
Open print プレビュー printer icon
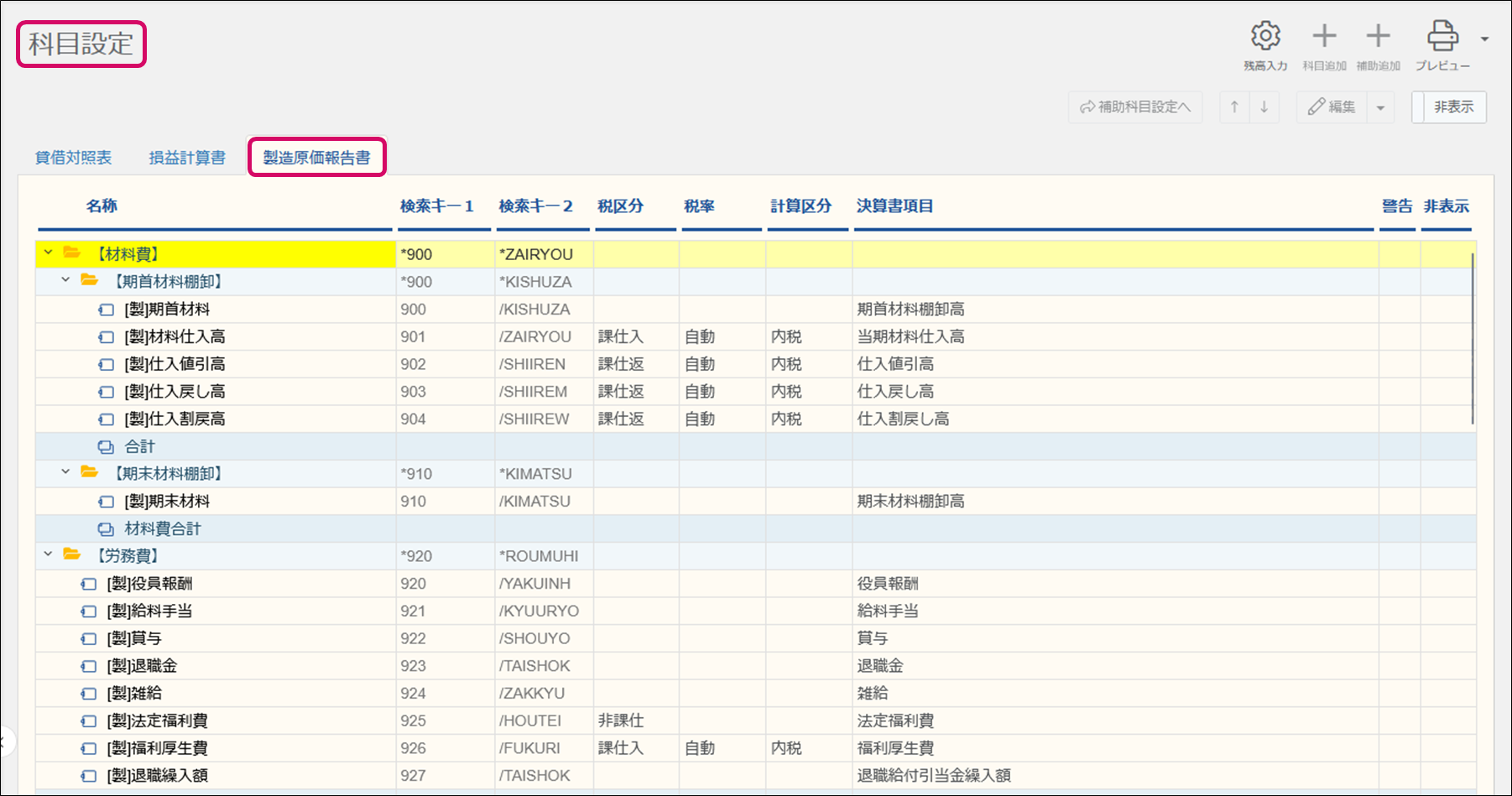coord(1442,36)
